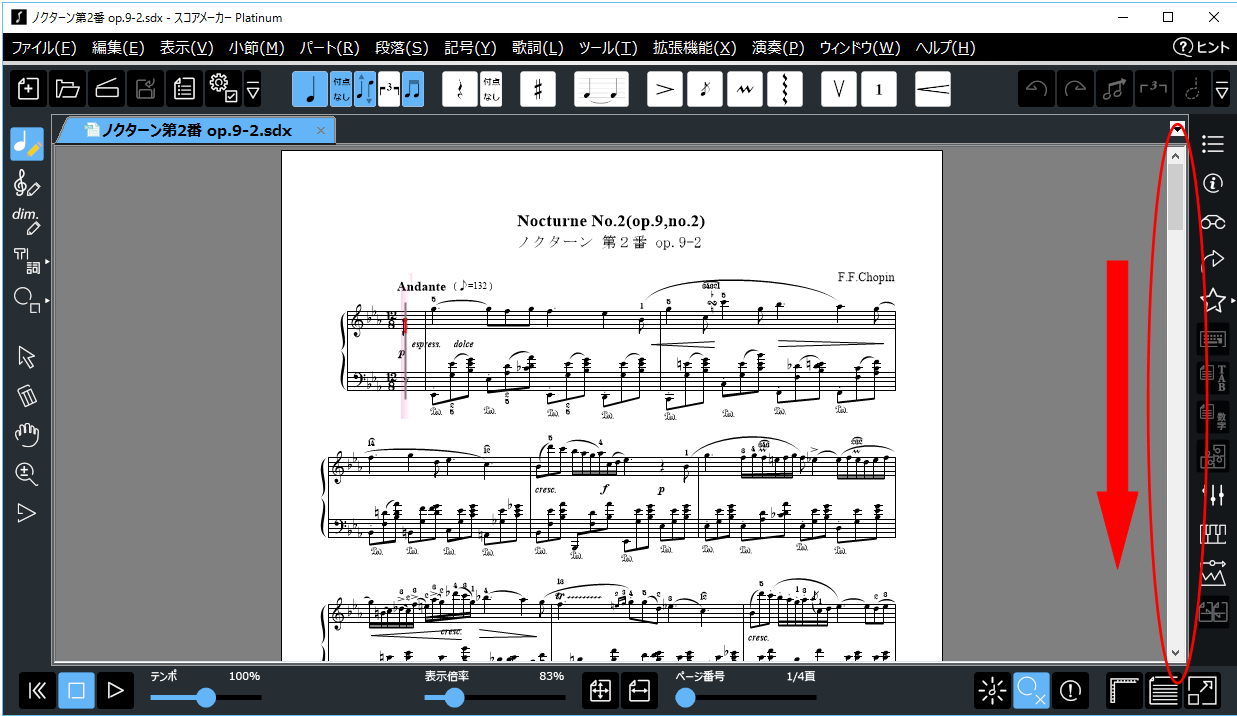Open the 小節(M) menu
This screenshot has width=1237, height=716.
tap(257, 48)
